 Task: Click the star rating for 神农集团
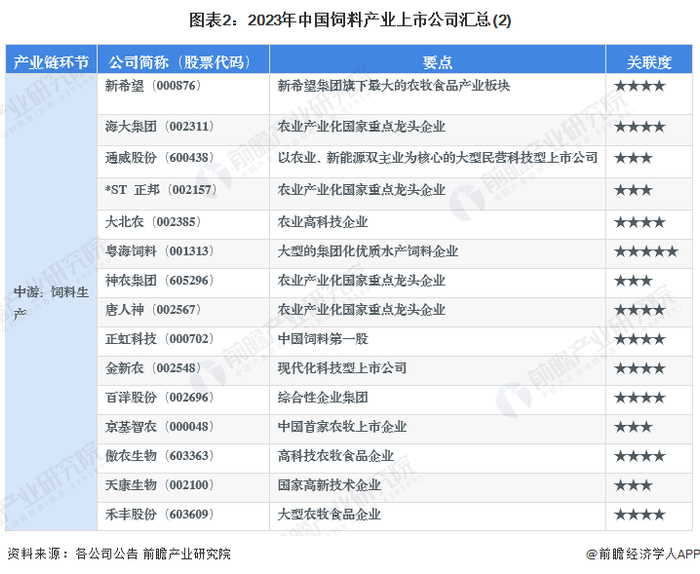633,281
